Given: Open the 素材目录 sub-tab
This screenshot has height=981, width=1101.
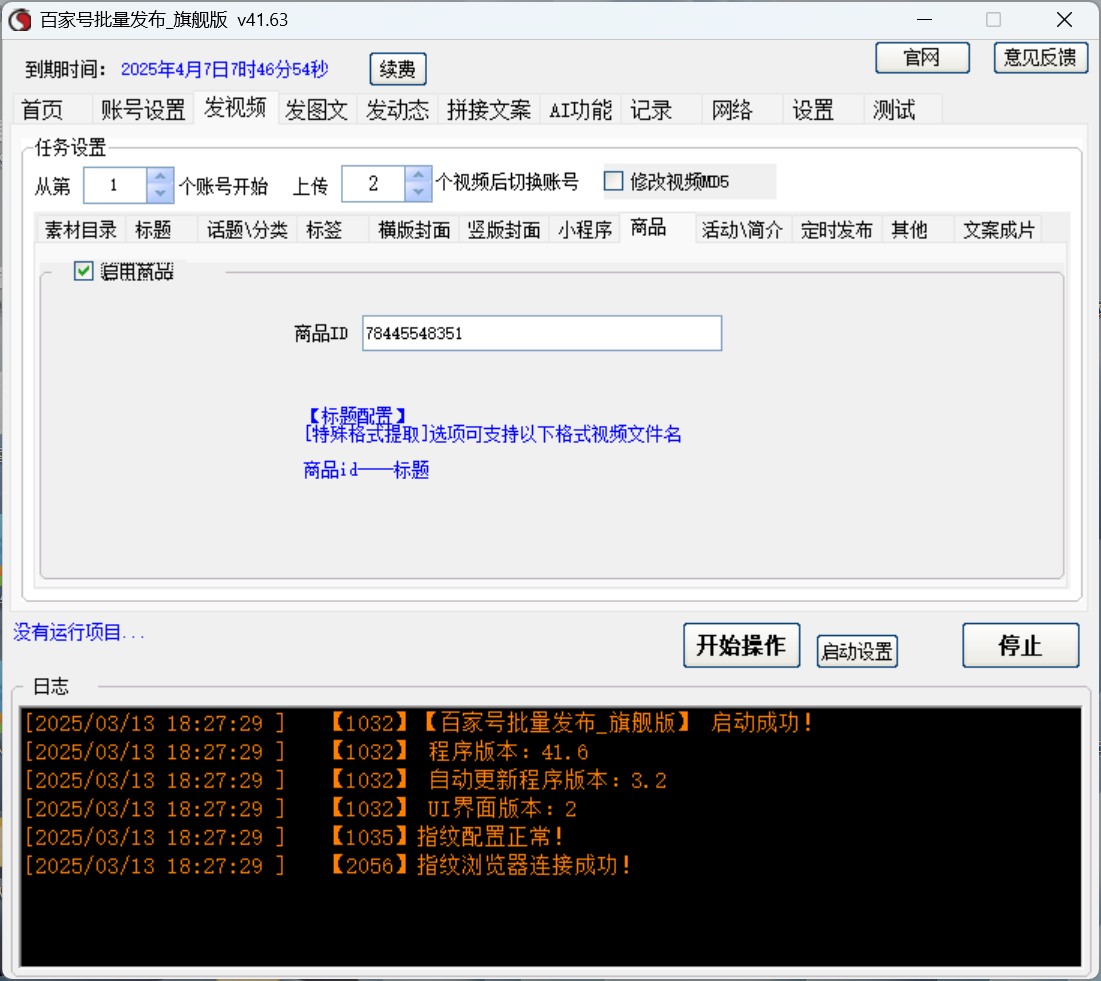Looking at the screenshot, I should tap(81, 230).
